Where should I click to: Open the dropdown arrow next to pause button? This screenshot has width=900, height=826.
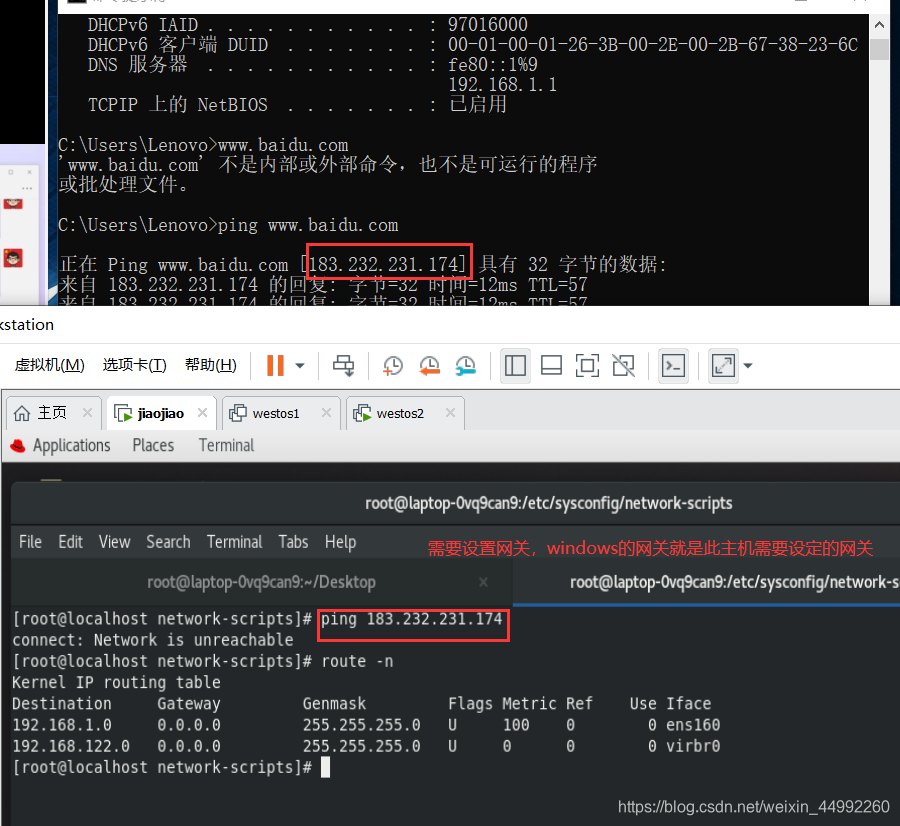click(x=300, y=366)
